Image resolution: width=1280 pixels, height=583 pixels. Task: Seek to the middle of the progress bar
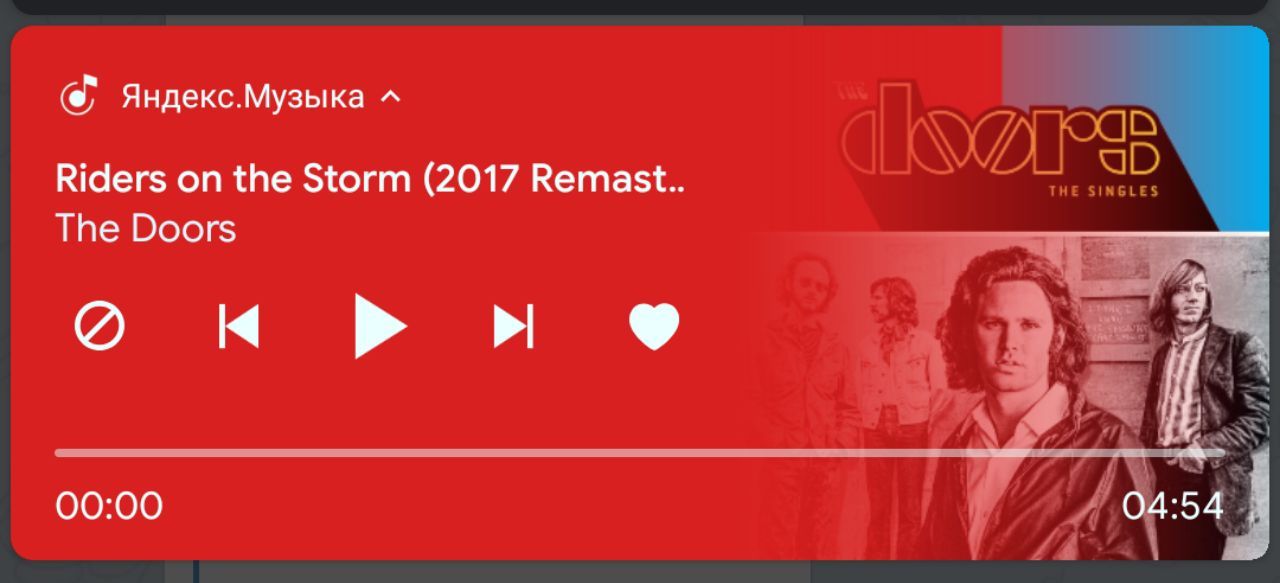click(640, 453)
